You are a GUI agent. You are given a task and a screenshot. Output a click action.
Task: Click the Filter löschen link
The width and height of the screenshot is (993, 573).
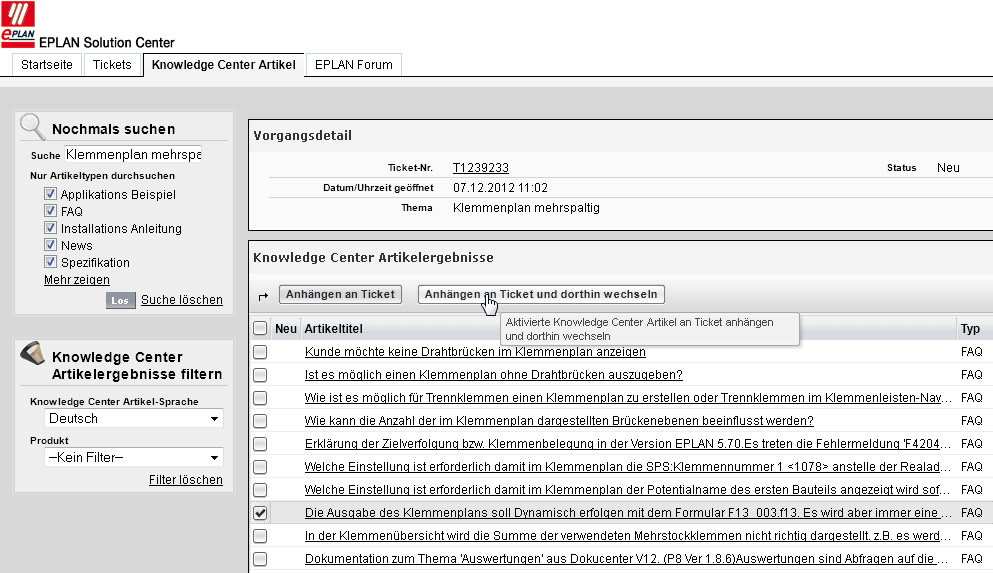tap(185, 480)
